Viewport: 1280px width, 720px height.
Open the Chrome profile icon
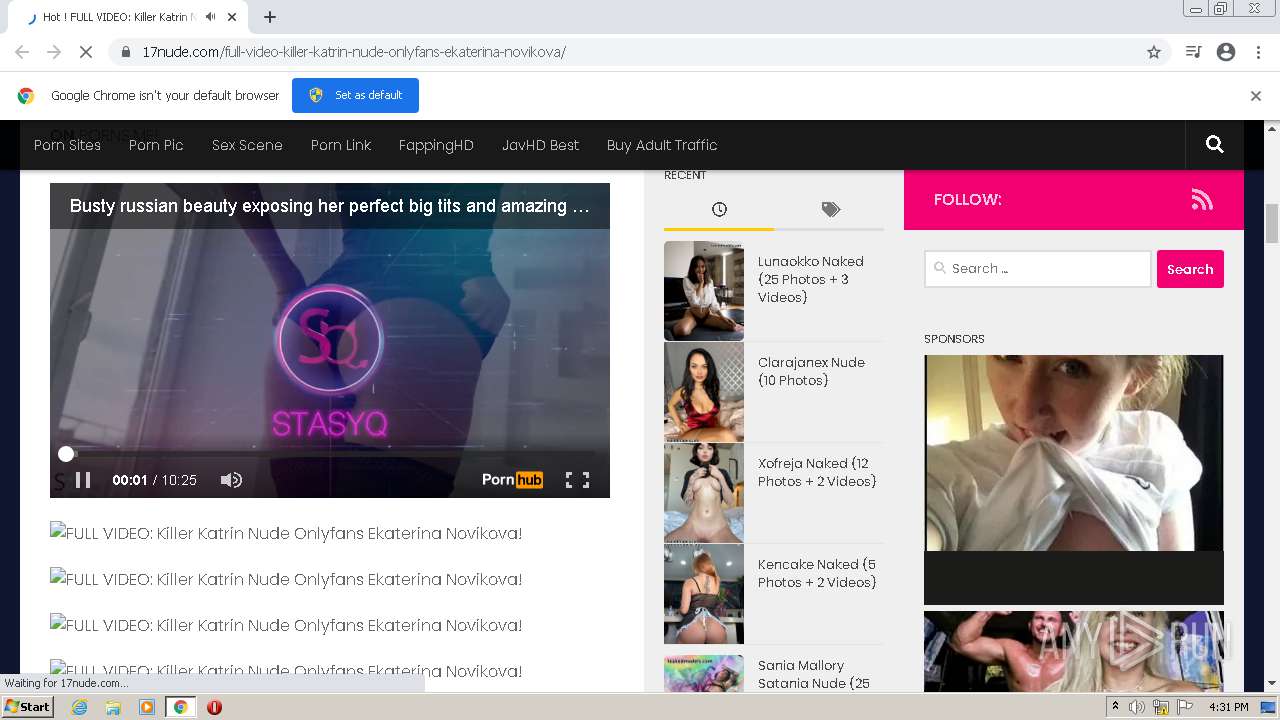(x=1226, y=52)
